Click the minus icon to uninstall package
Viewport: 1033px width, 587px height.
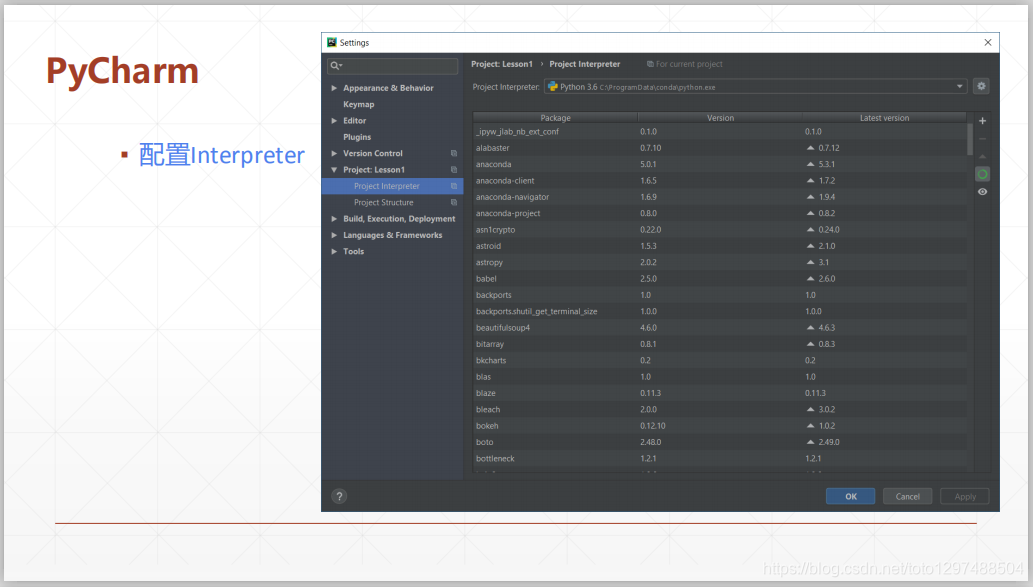click(982, 139)
